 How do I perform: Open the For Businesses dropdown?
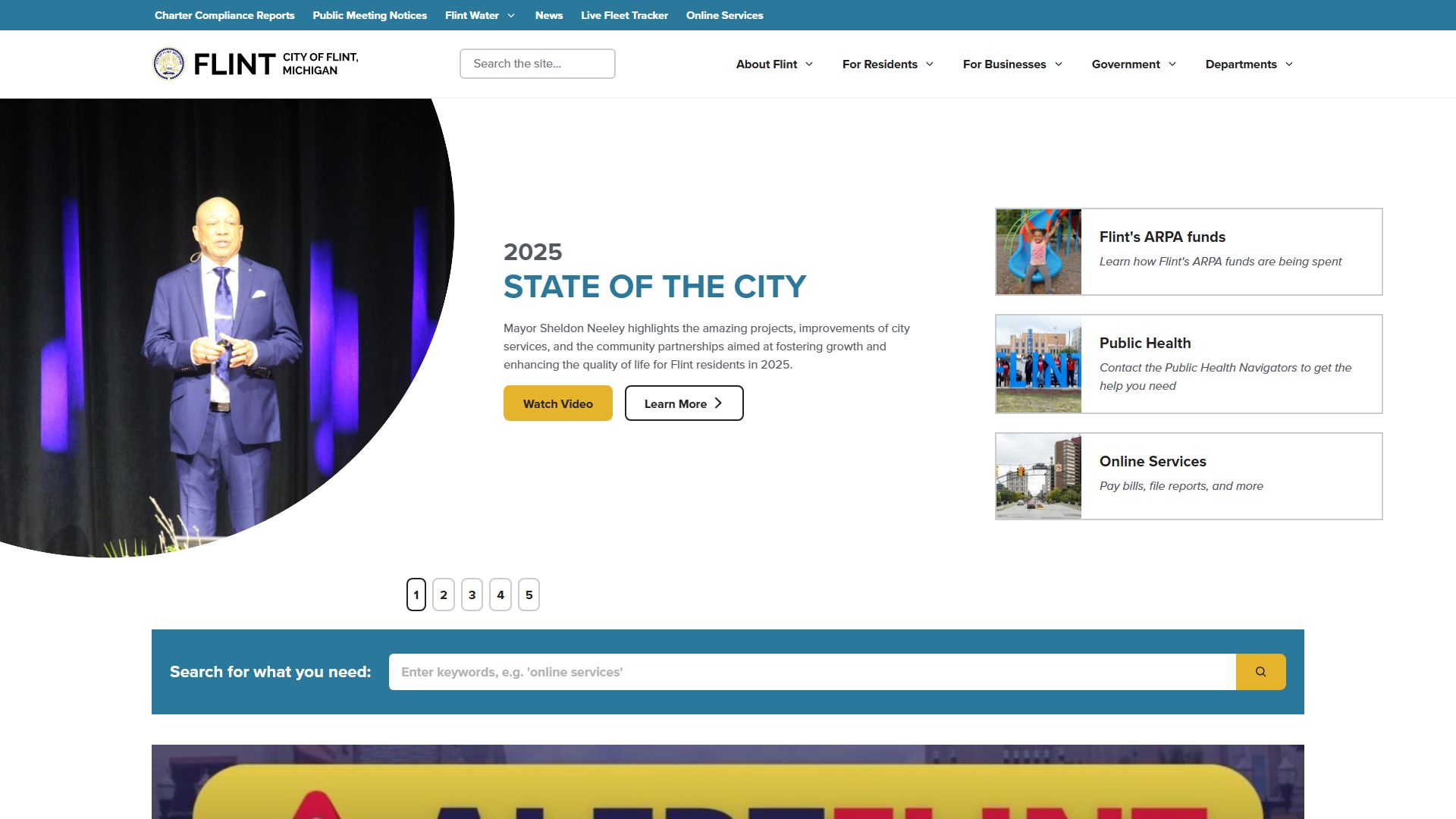tap(1012, 64)
